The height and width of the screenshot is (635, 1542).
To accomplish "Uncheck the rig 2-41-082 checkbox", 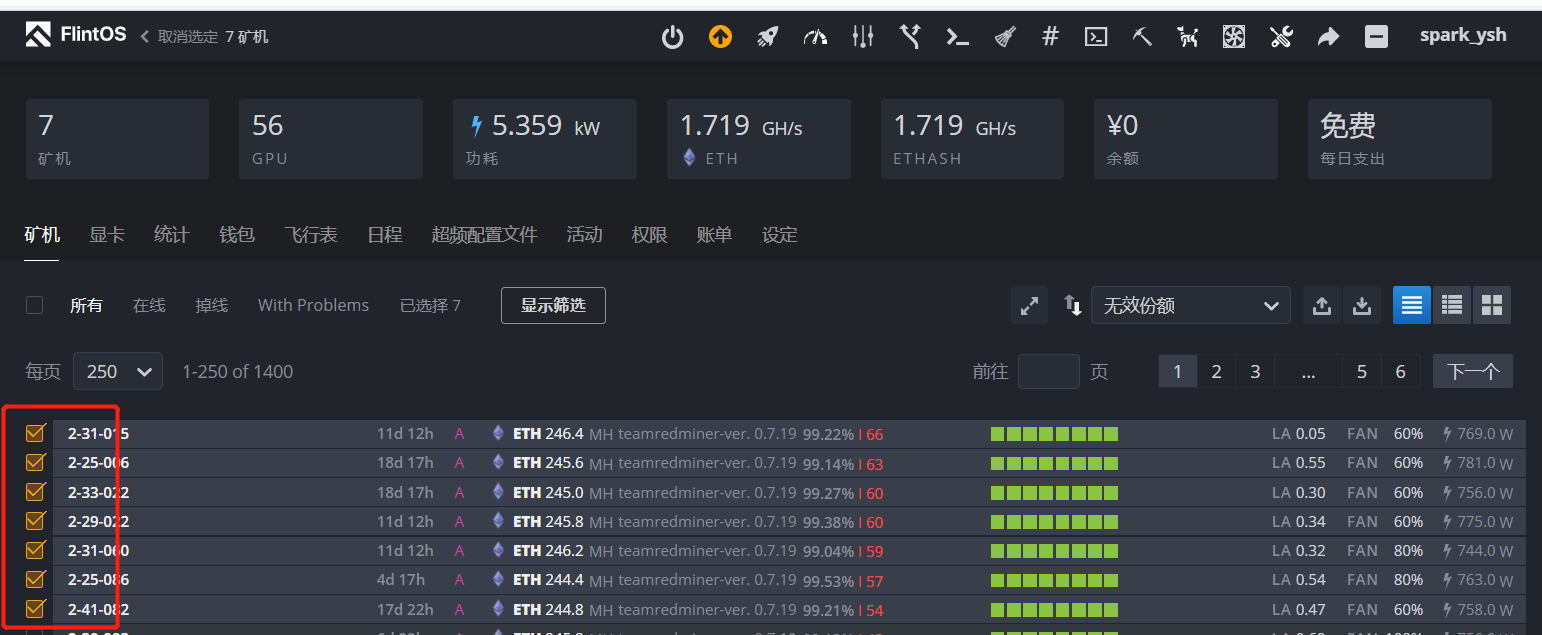I will [x=35, y=609].
